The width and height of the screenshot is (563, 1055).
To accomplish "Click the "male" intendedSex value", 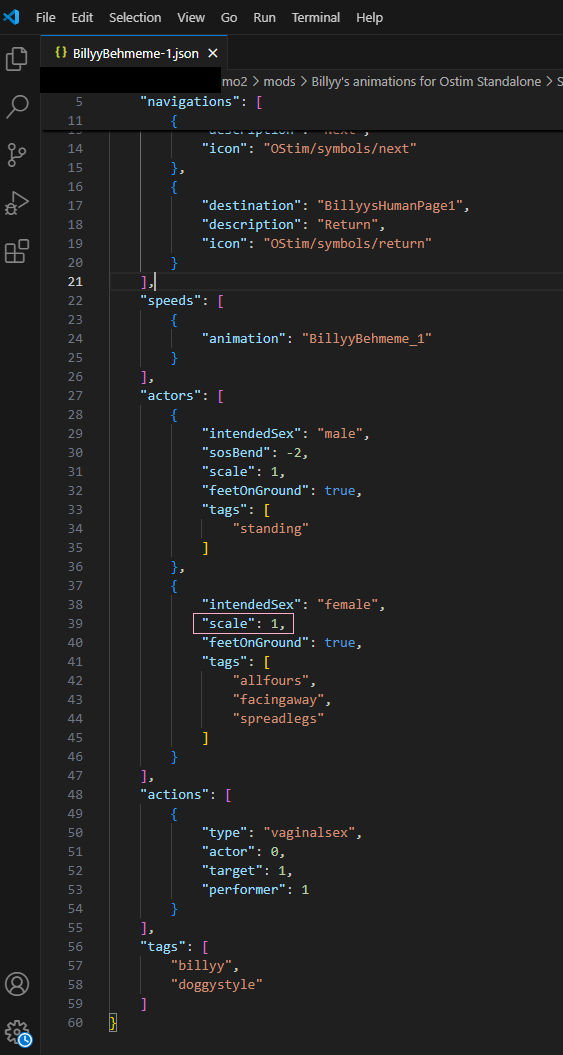I will pyautogui.click(x=339, y=433).
